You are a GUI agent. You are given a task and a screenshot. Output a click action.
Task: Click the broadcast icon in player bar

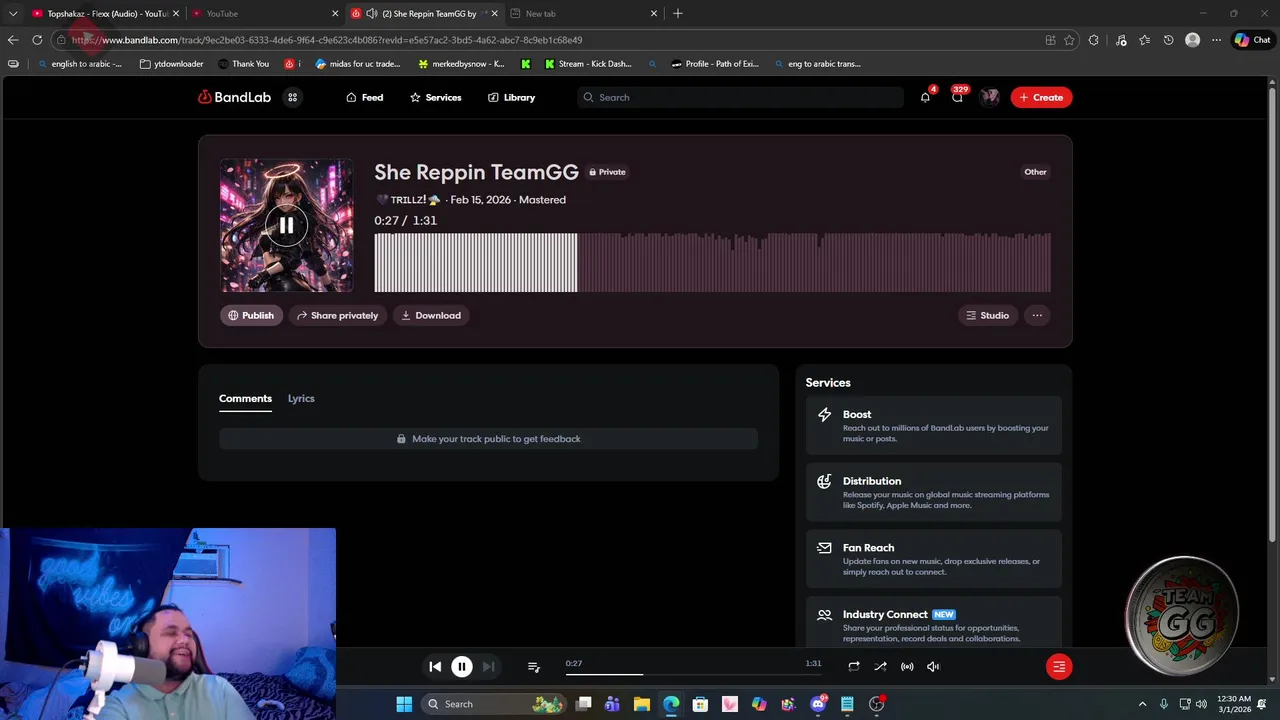[x=907, y=667]
